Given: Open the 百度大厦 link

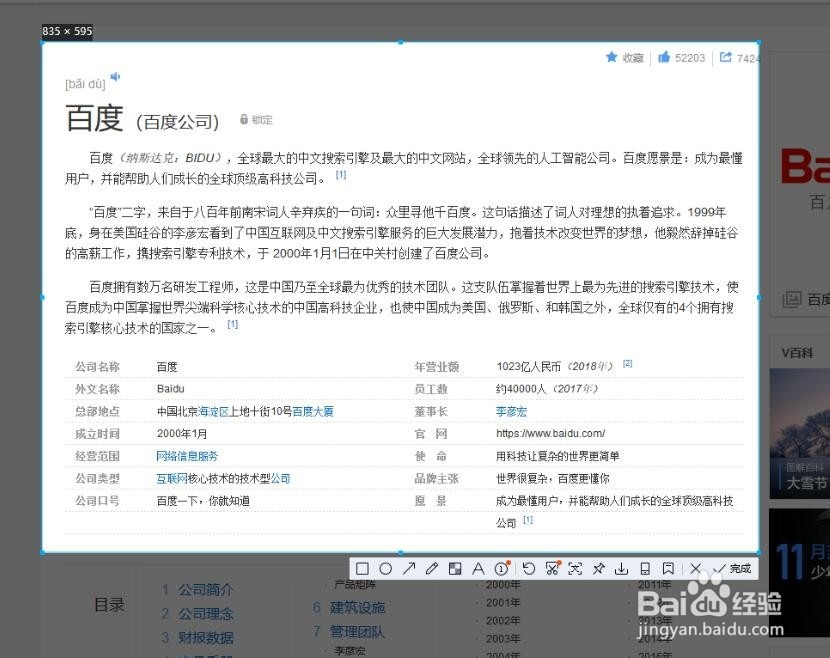Looking at the screenshot, I should tap(313, 411).
